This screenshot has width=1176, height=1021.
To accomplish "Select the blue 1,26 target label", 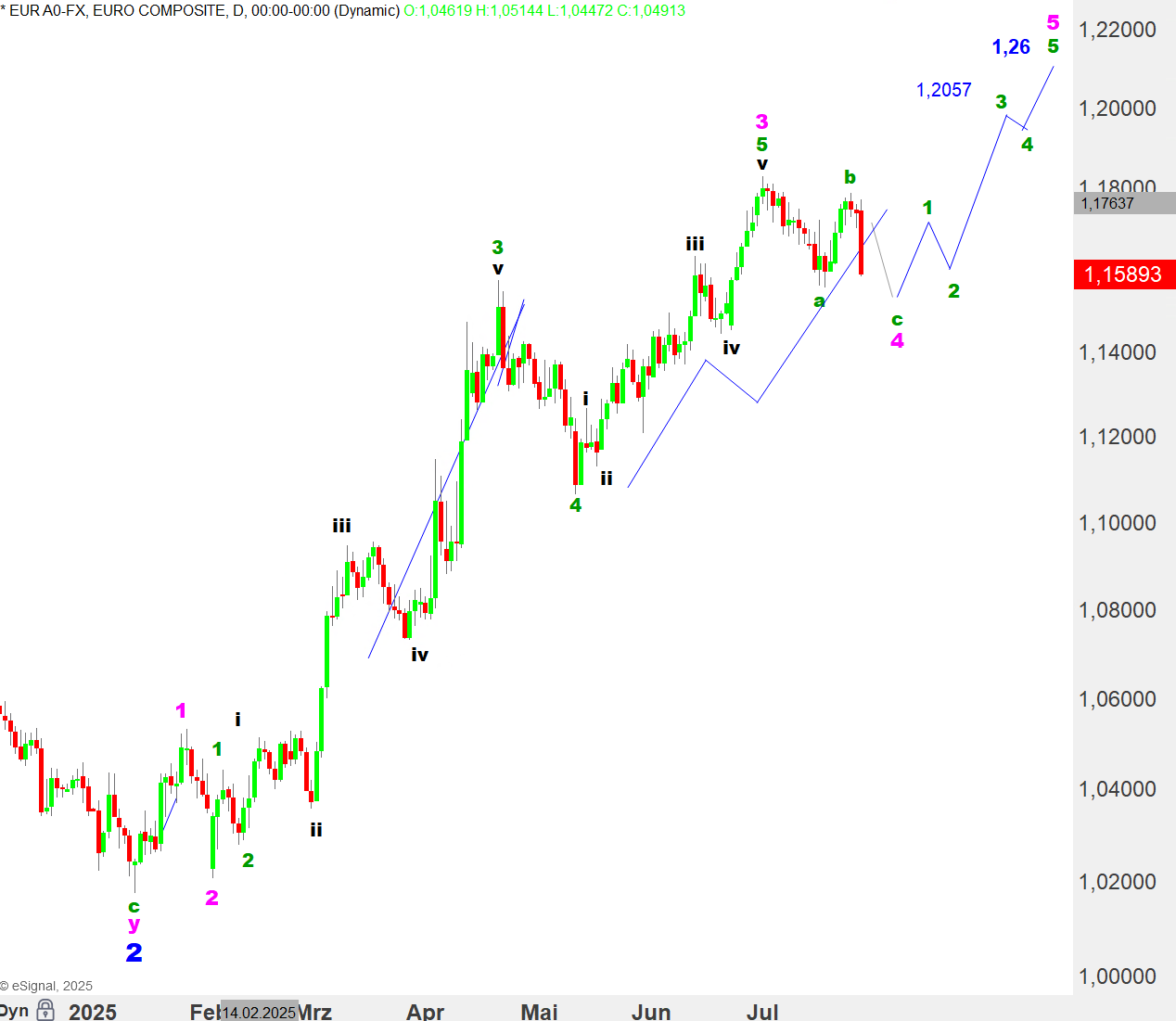I will [1011, 47].
